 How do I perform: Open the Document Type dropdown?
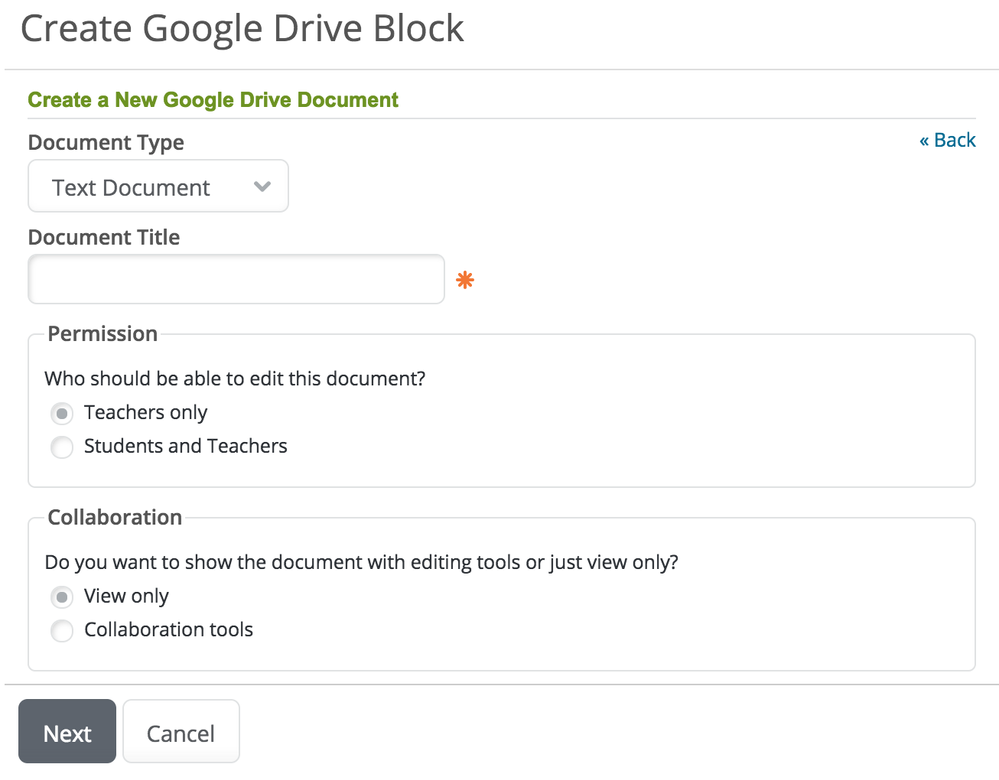pos(157,187)
